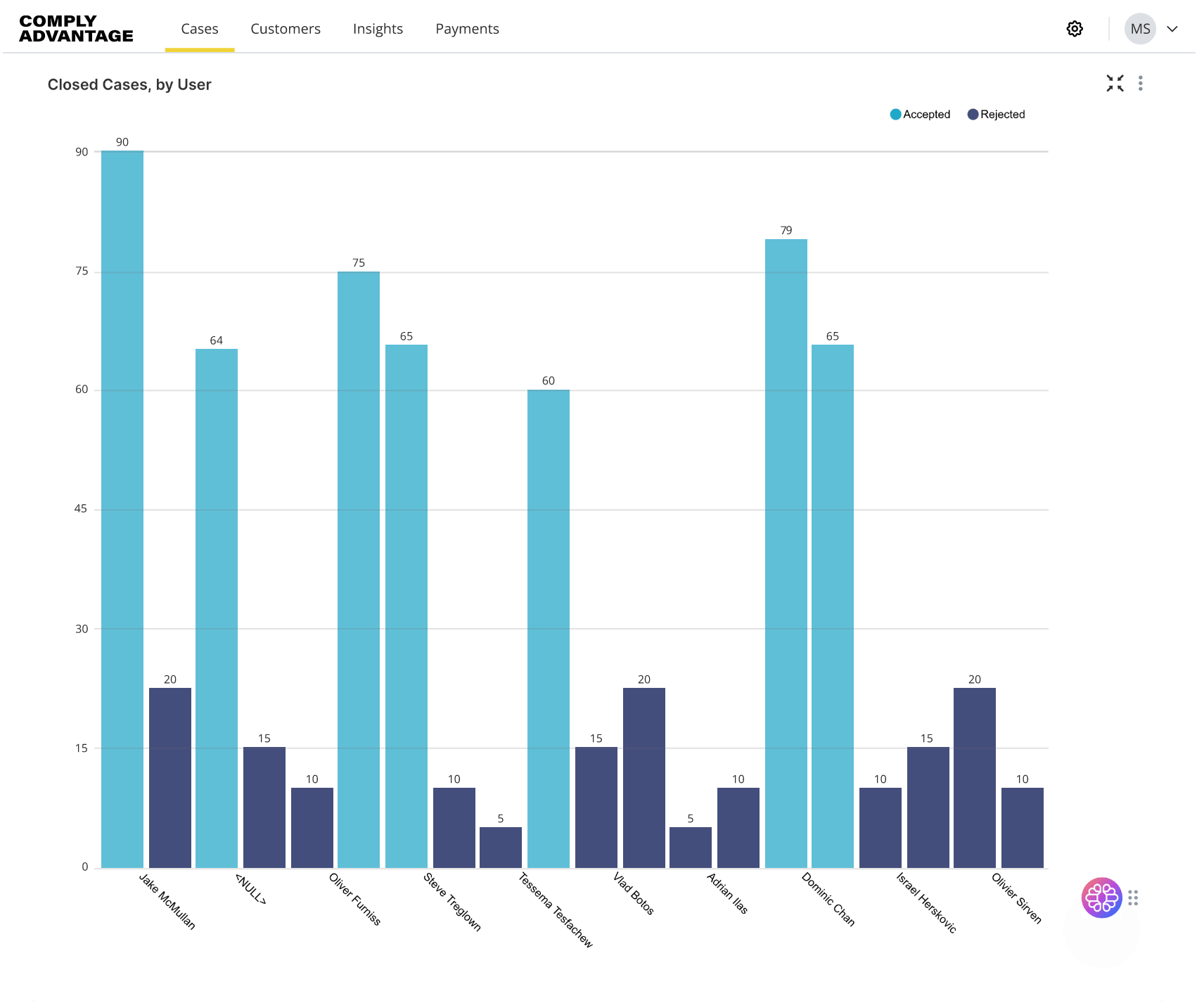Select the accepted bar labeled 75

(x=359, y=570)
